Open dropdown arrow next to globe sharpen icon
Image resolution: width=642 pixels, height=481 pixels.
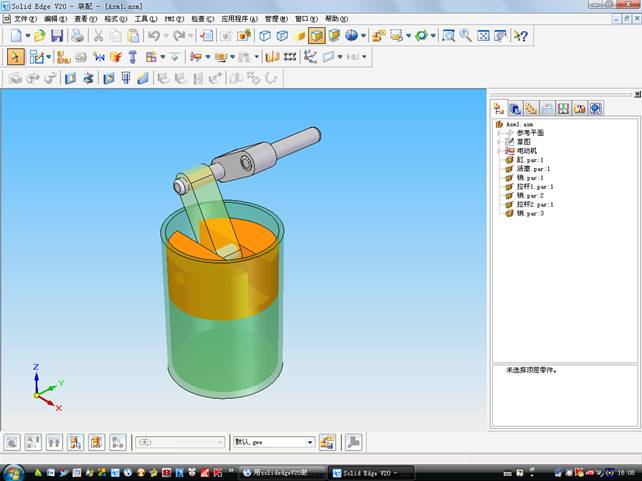[363, 36]
